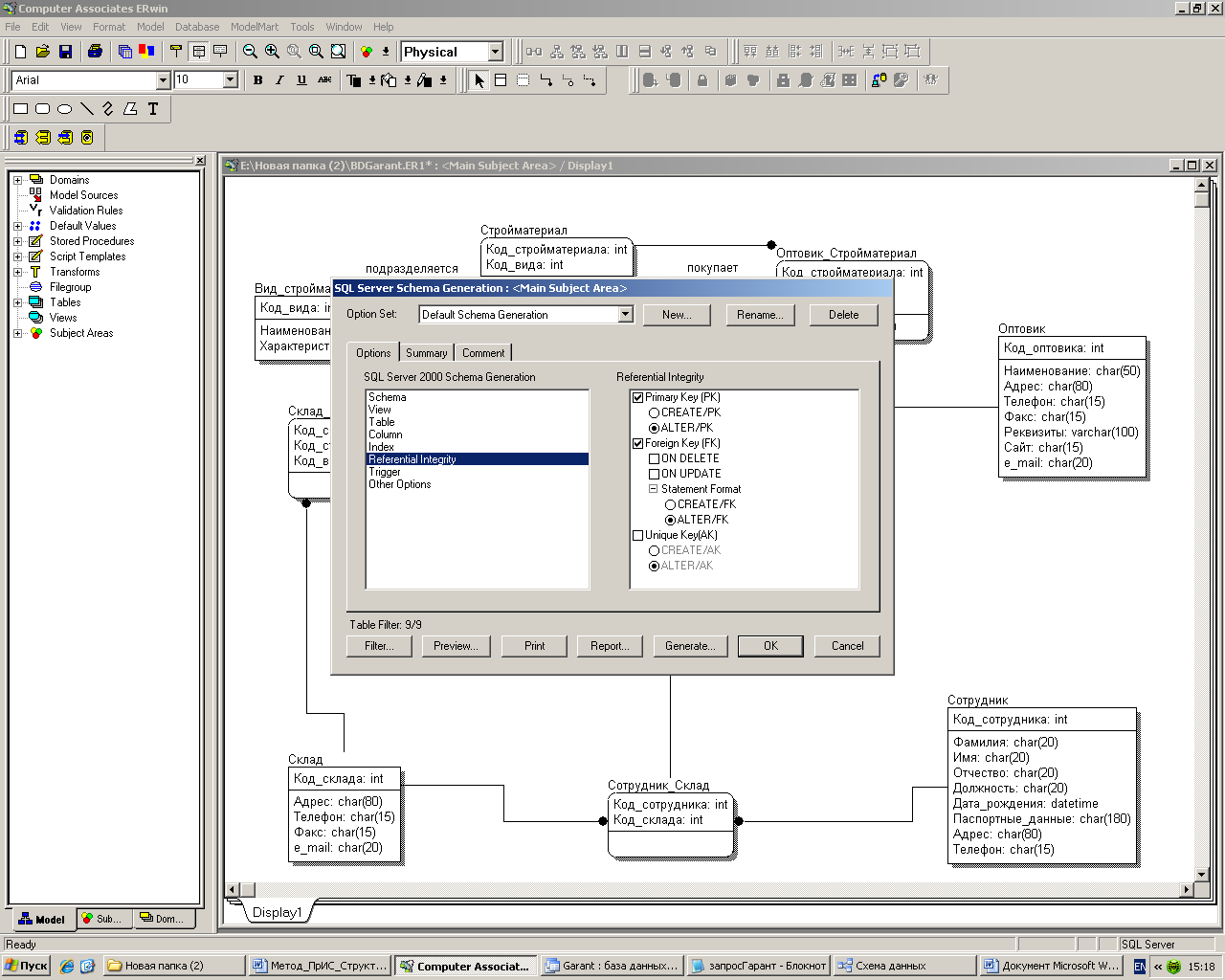Open the Database menu
The width and height of the screenshot is (1225, 980).
[x=197, y=27]
